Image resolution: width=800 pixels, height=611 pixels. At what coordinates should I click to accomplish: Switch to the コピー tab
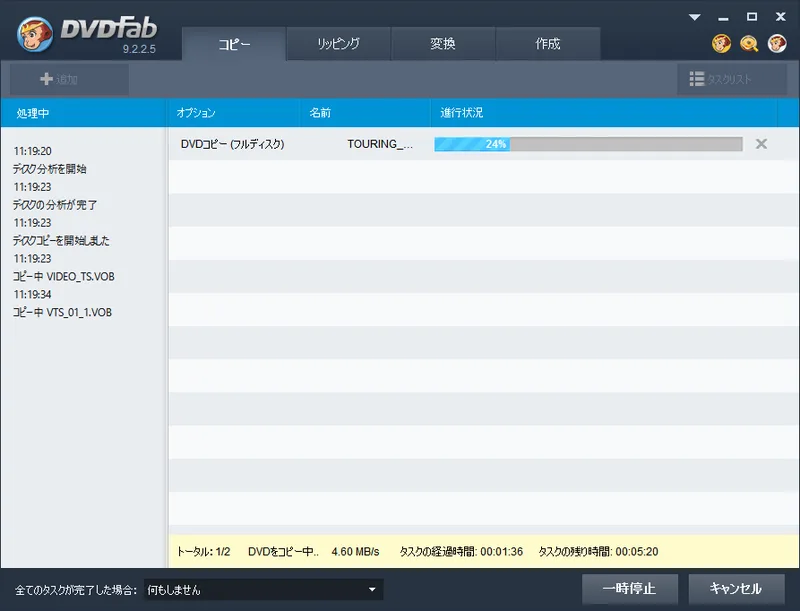pos(234,44)
